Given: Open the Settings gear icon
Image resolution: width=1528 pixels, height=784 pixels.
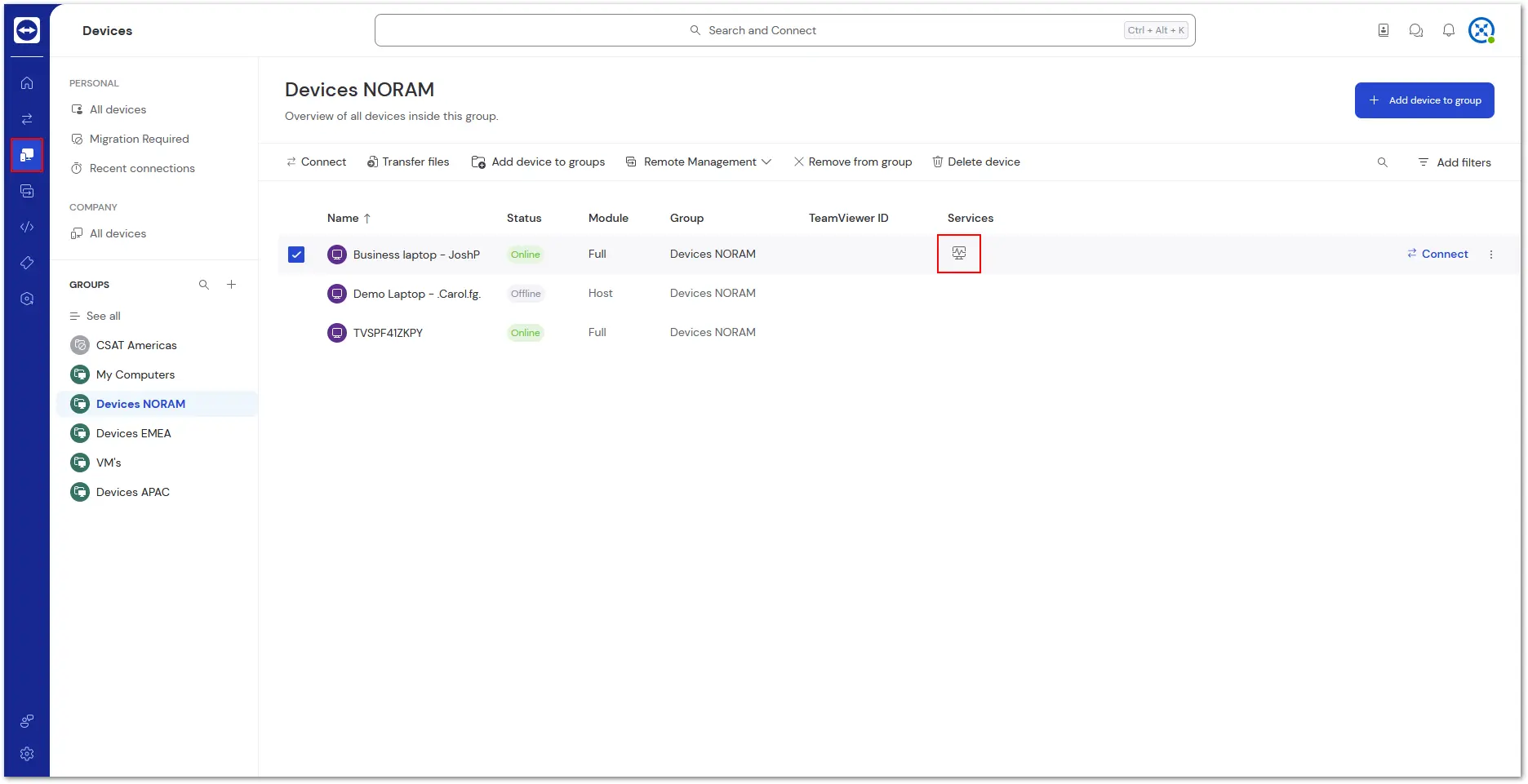Looking at the screenshot, I should coord(27,754).
